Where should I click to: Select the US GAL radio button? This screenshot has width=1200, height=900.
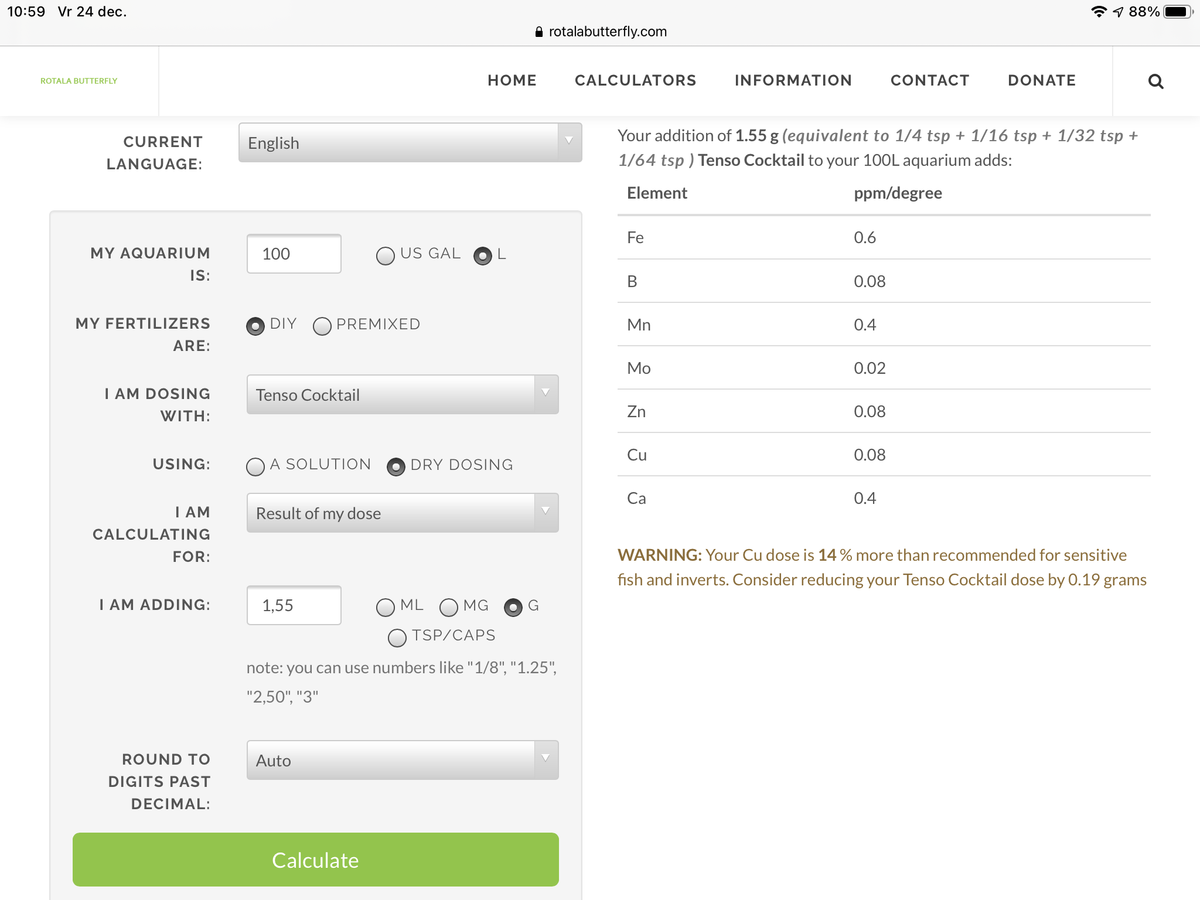click(386, 255)
